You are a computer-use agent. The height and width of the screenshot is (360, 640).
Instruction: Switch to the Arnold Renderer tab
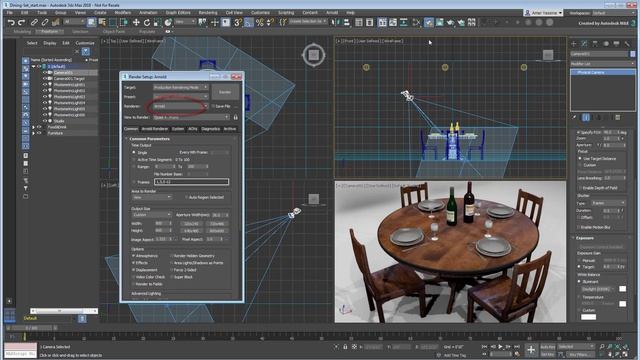tap(155, 129)
